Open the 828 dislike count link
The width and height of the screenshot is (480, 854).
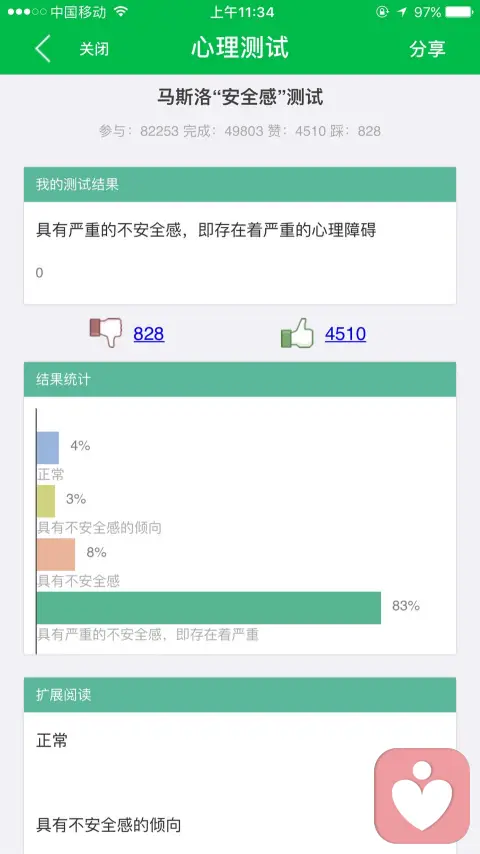(x=149, y=333)
